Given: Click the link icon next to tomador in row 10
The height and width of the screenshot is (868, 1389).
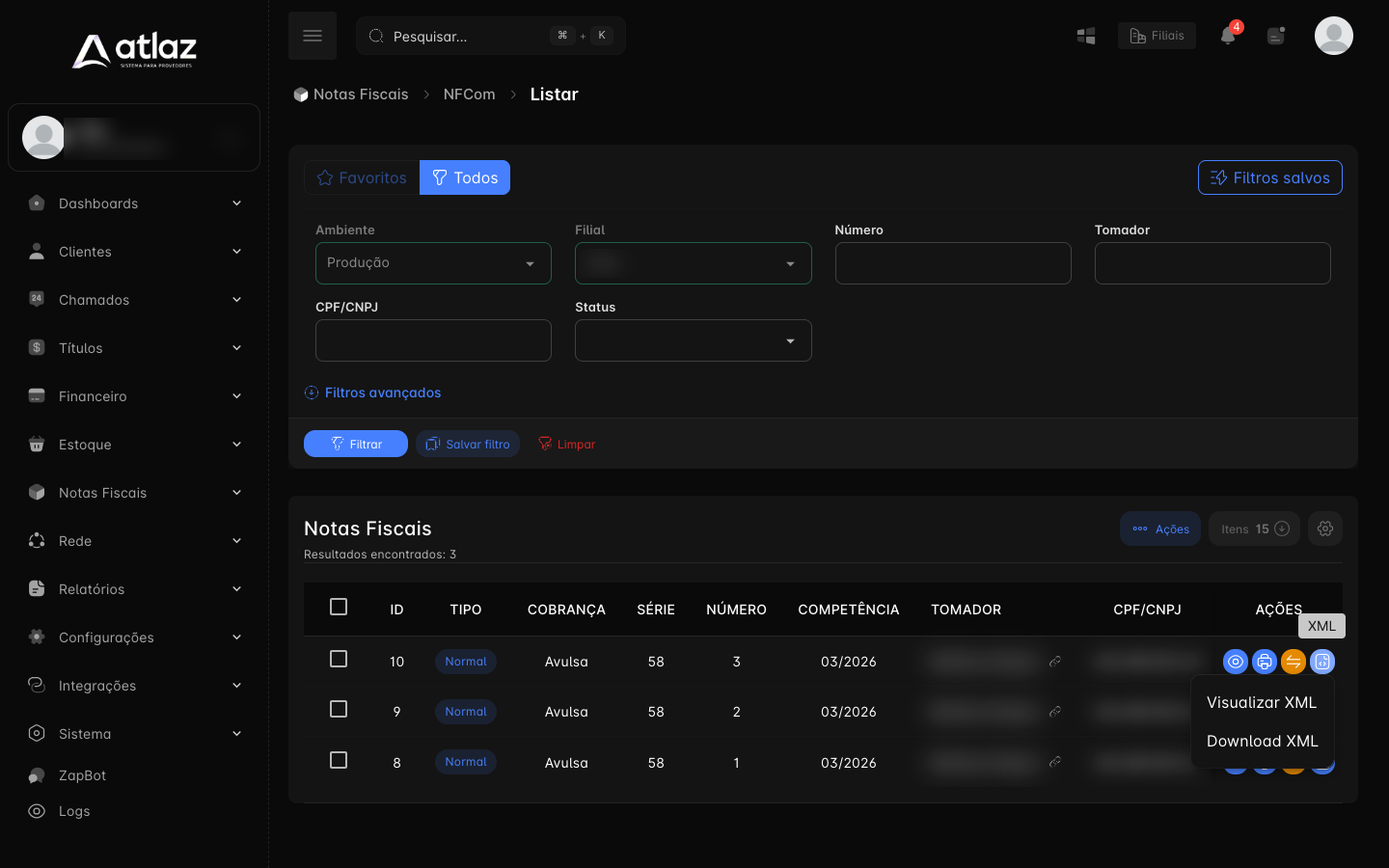Looking at the screenshot, I should click(1055, 662).
